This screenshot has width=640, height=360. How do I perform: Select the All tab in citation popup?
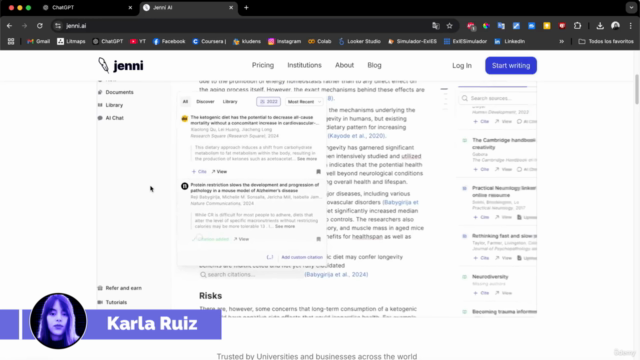(x=185, y=102)
